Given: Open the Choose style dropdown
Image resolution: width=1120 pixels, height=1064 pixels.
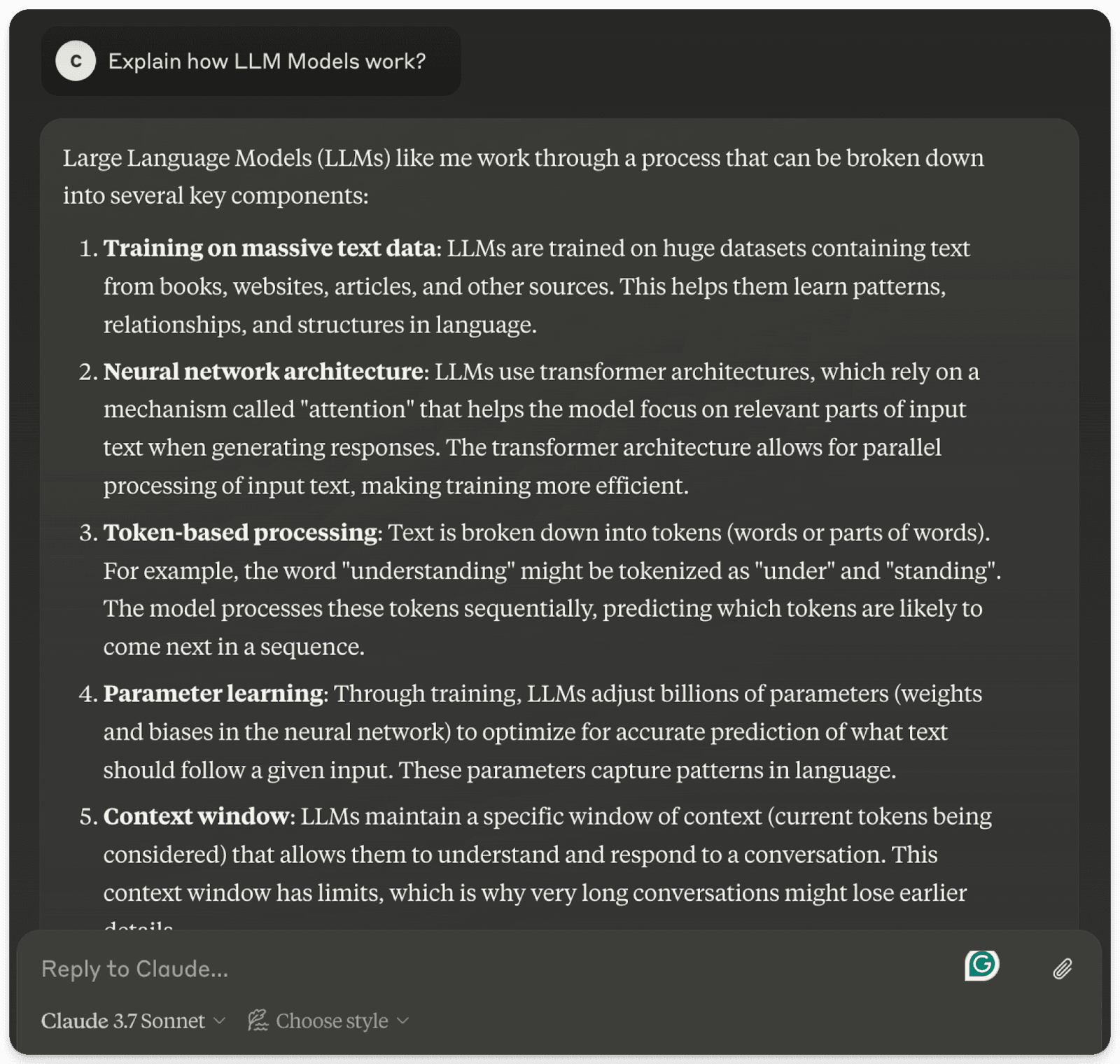Looking at the screenshot, I should (x=332, y=1021).
